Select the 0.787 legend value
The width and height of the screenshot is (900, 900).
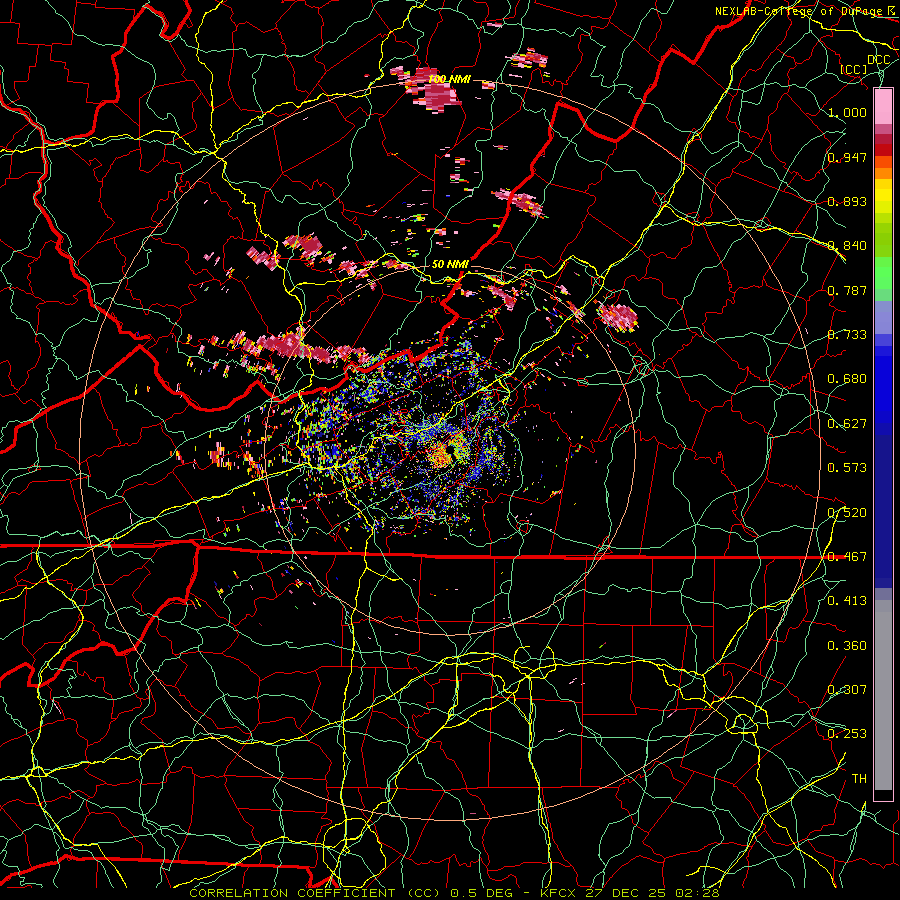tap(847, 290)
